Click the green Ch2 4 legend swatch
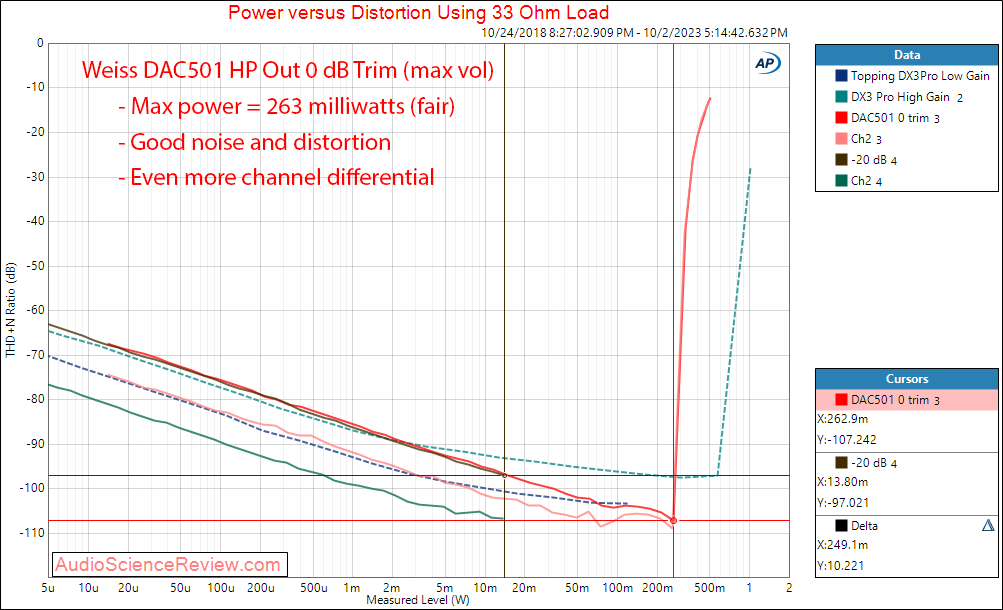Viewport: 1003px width, 610px height. coord(841,181)
